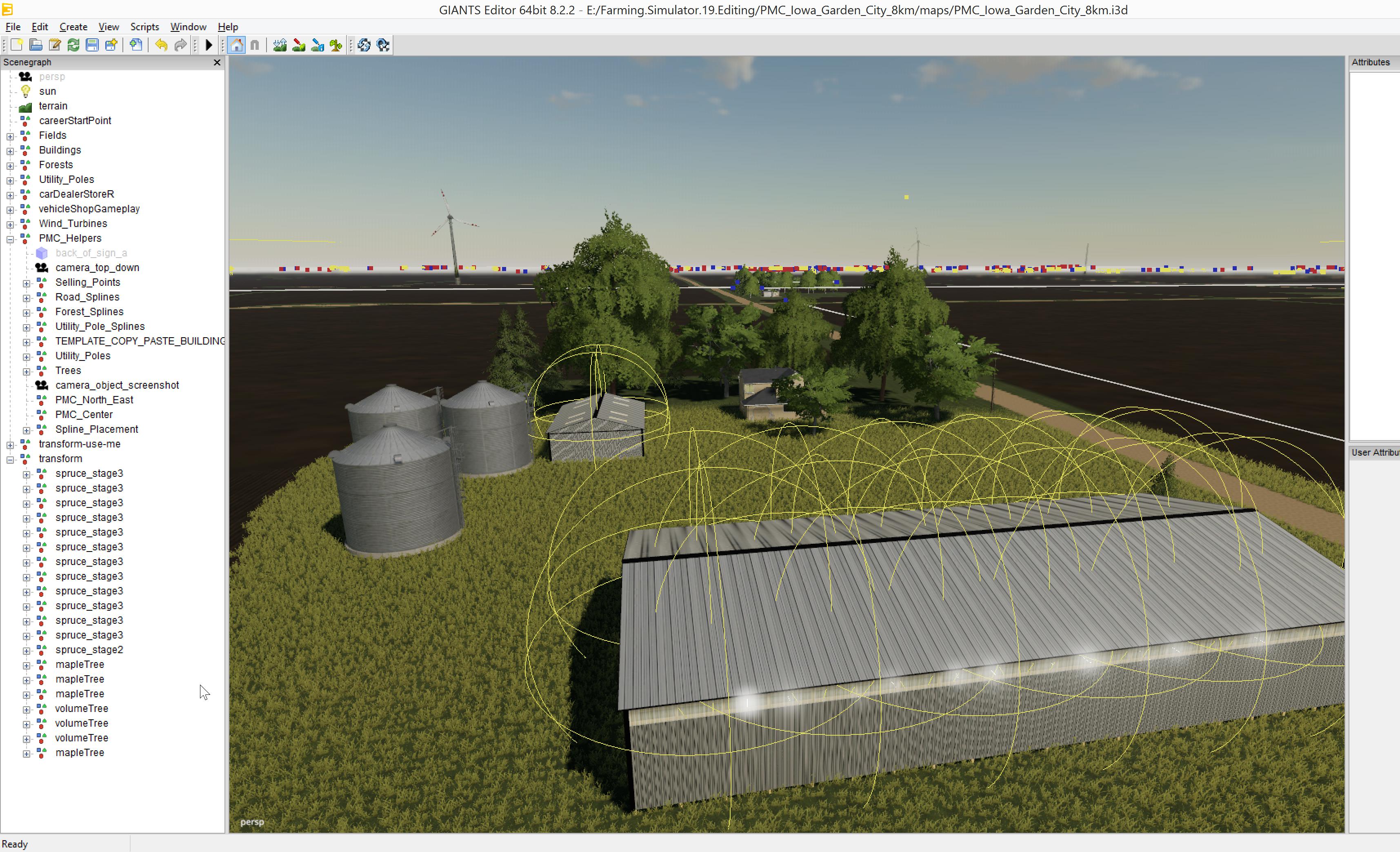
Task: Select the vehicleShopGameplay item
Action: click(x=89, y=209)
